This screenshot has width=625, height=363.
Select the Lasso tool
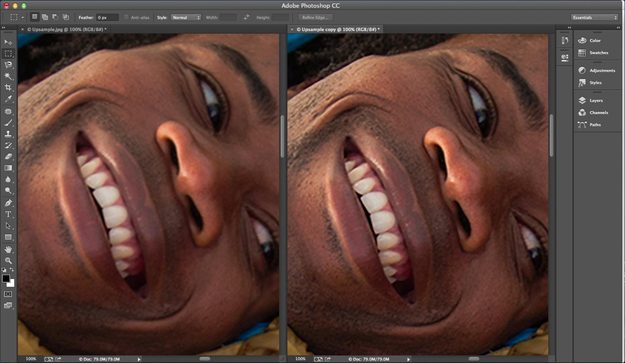8,65
